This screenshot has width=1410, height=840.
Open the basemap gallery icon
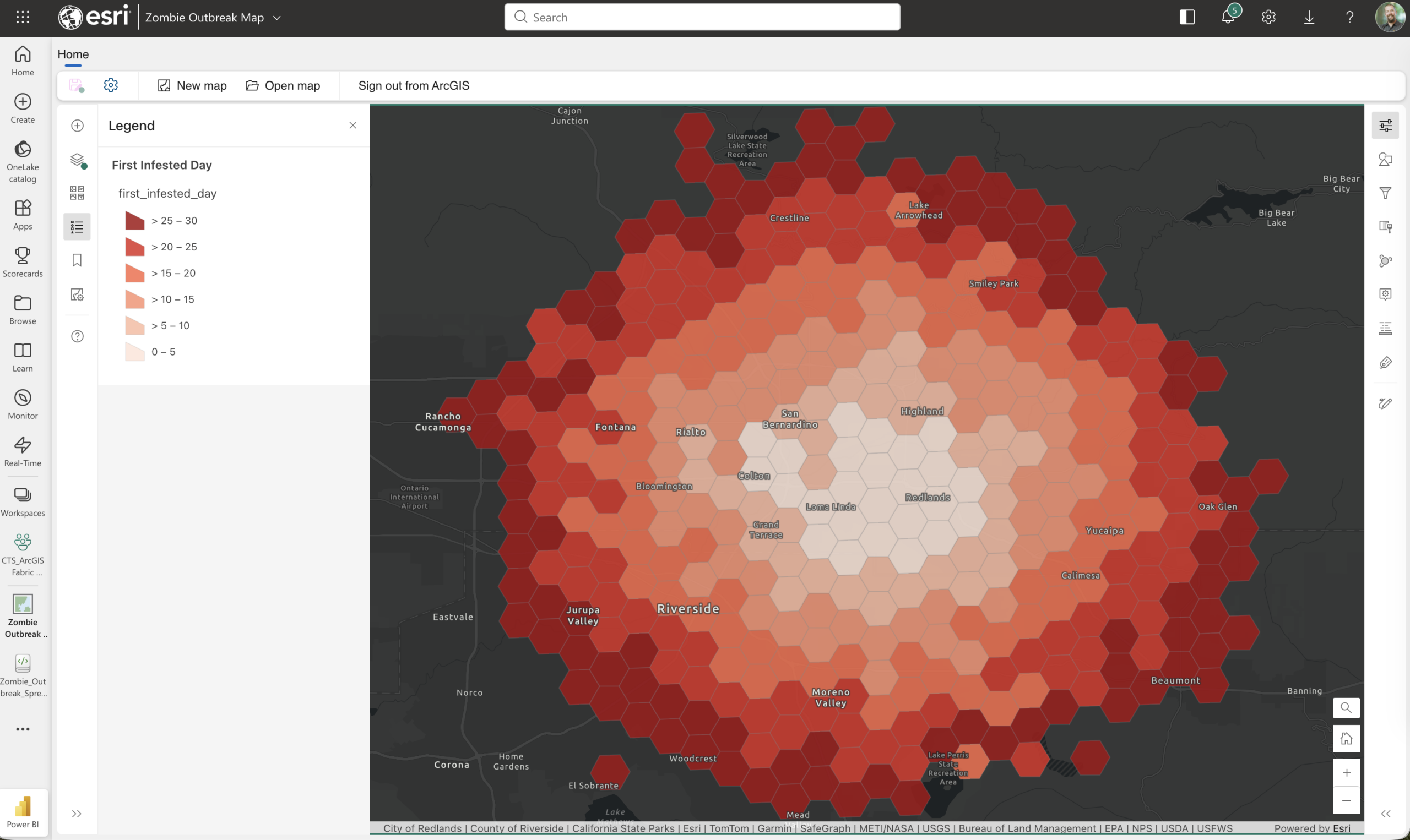78,193
